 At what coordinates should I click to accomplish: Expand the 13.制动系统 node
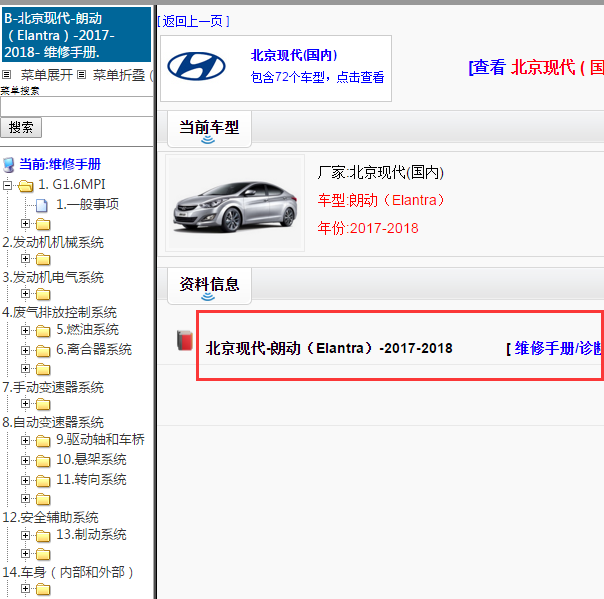click(x=25, y=535)
